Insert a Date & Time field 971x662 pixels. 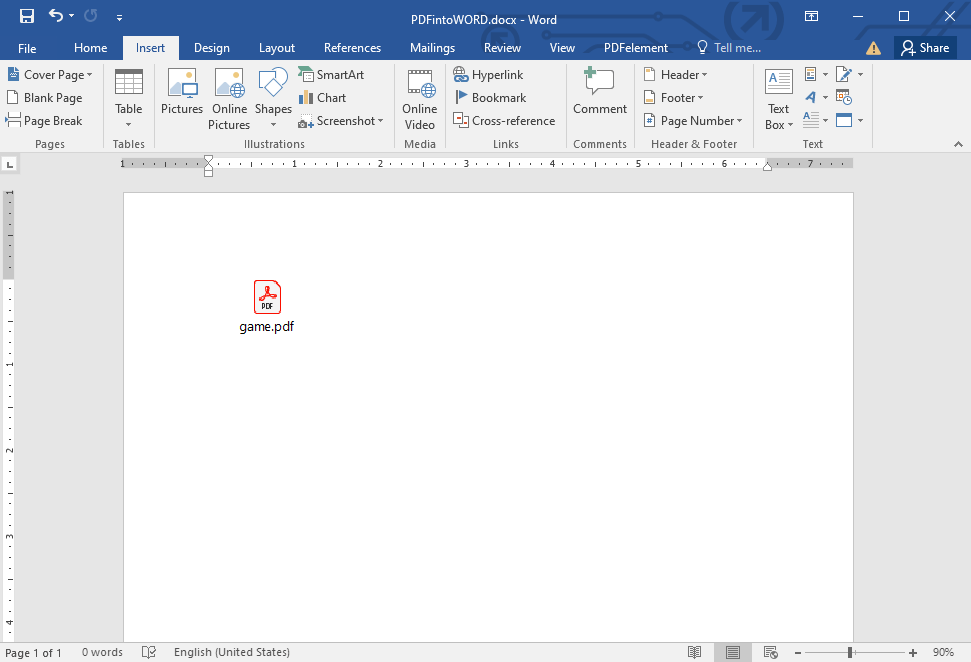(x=845, y=97)
